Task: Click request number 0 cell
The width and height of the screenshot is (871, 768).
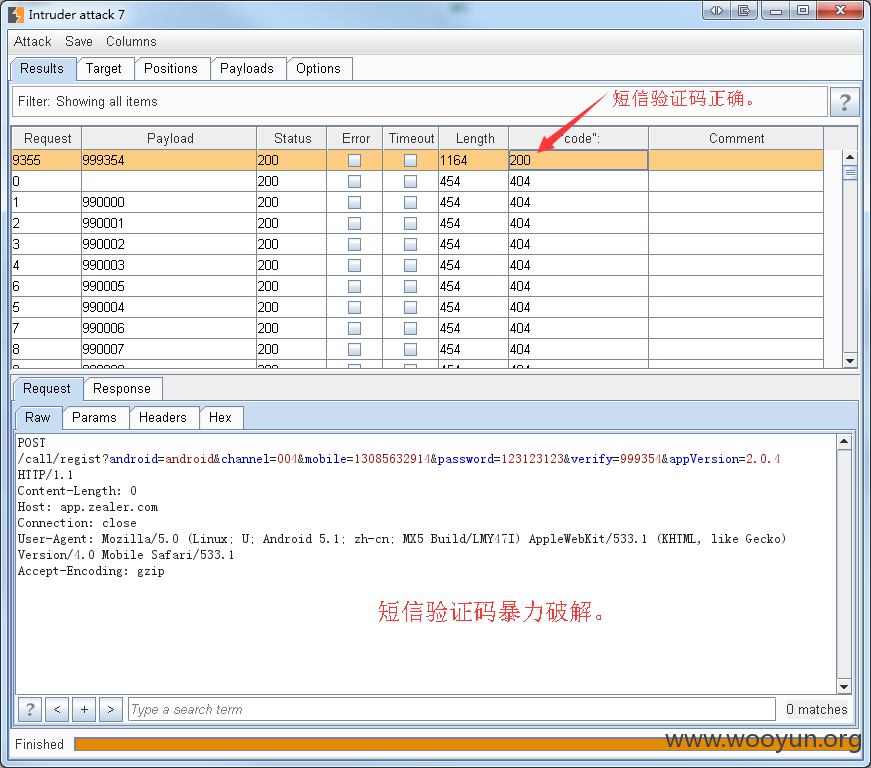Action: coord(47,182)
